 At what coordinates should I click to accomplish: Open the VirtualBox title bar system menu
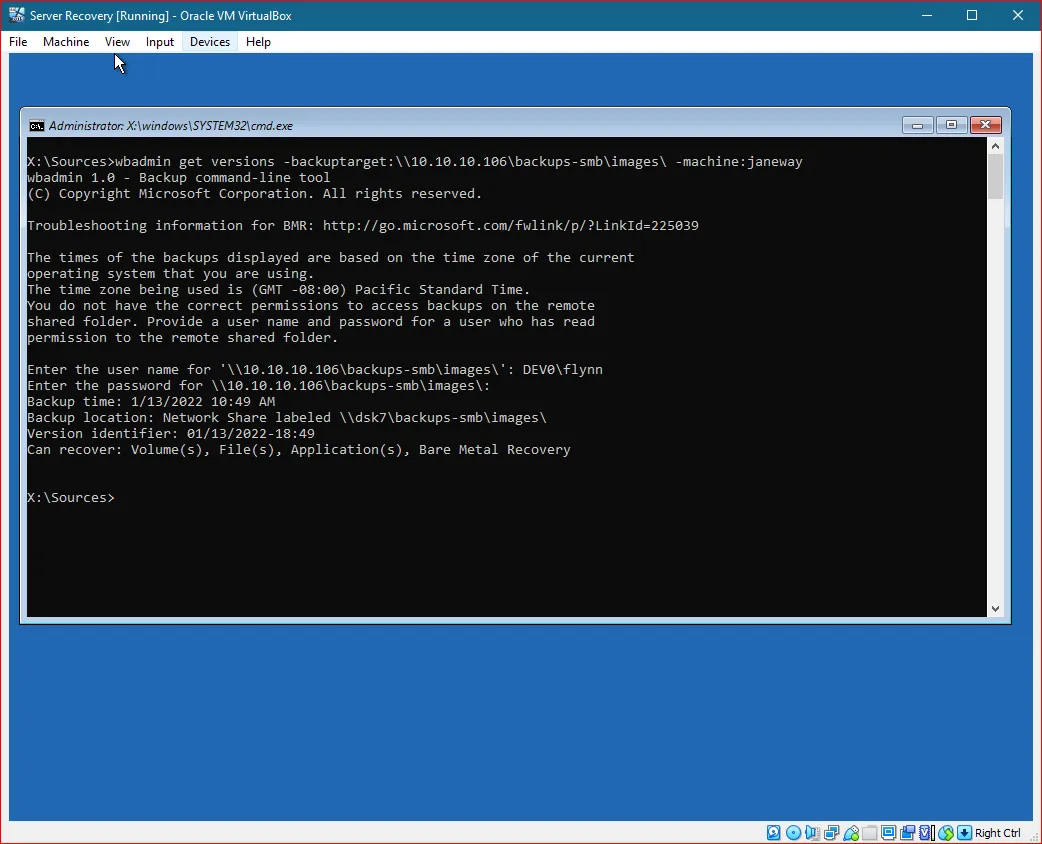pyautogui.click(x=16, y=15)
